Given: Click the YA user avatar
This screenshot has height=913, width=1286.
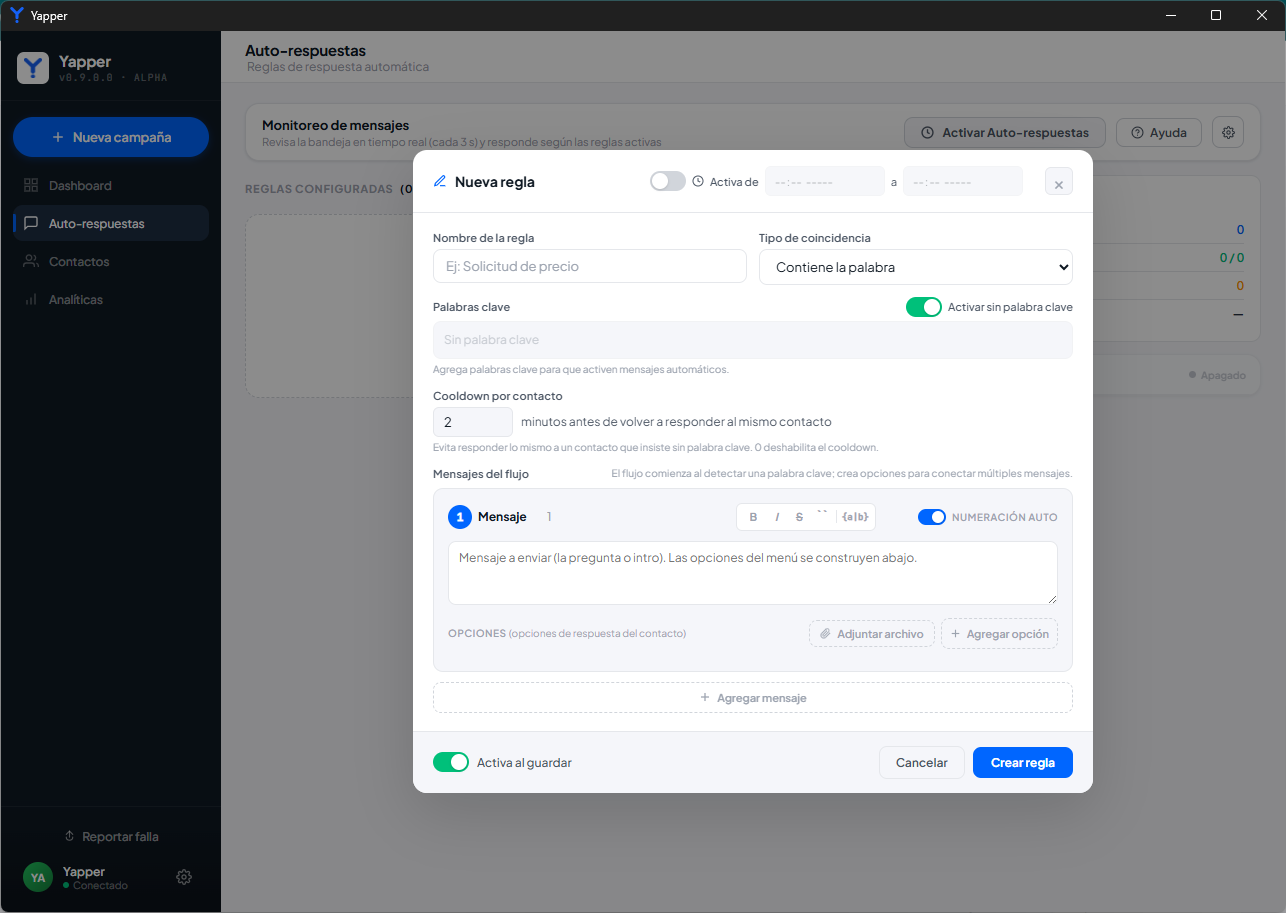Looking at the screenshot, I should (38, 877).
